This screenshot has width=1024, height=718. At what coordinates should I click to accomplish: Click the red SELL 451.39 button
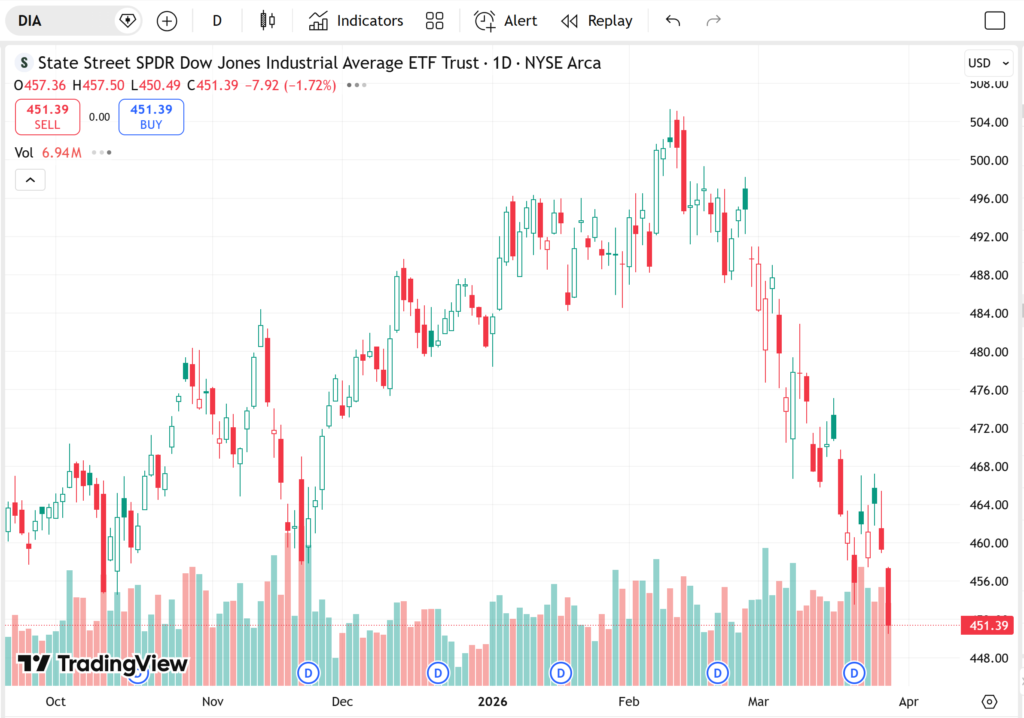(x=47, y=117)
